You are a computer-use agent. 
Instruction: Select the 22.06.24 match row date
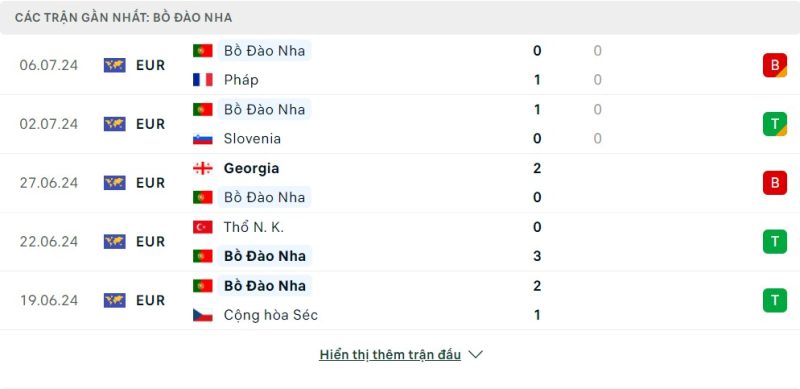[x=49, y=241]
